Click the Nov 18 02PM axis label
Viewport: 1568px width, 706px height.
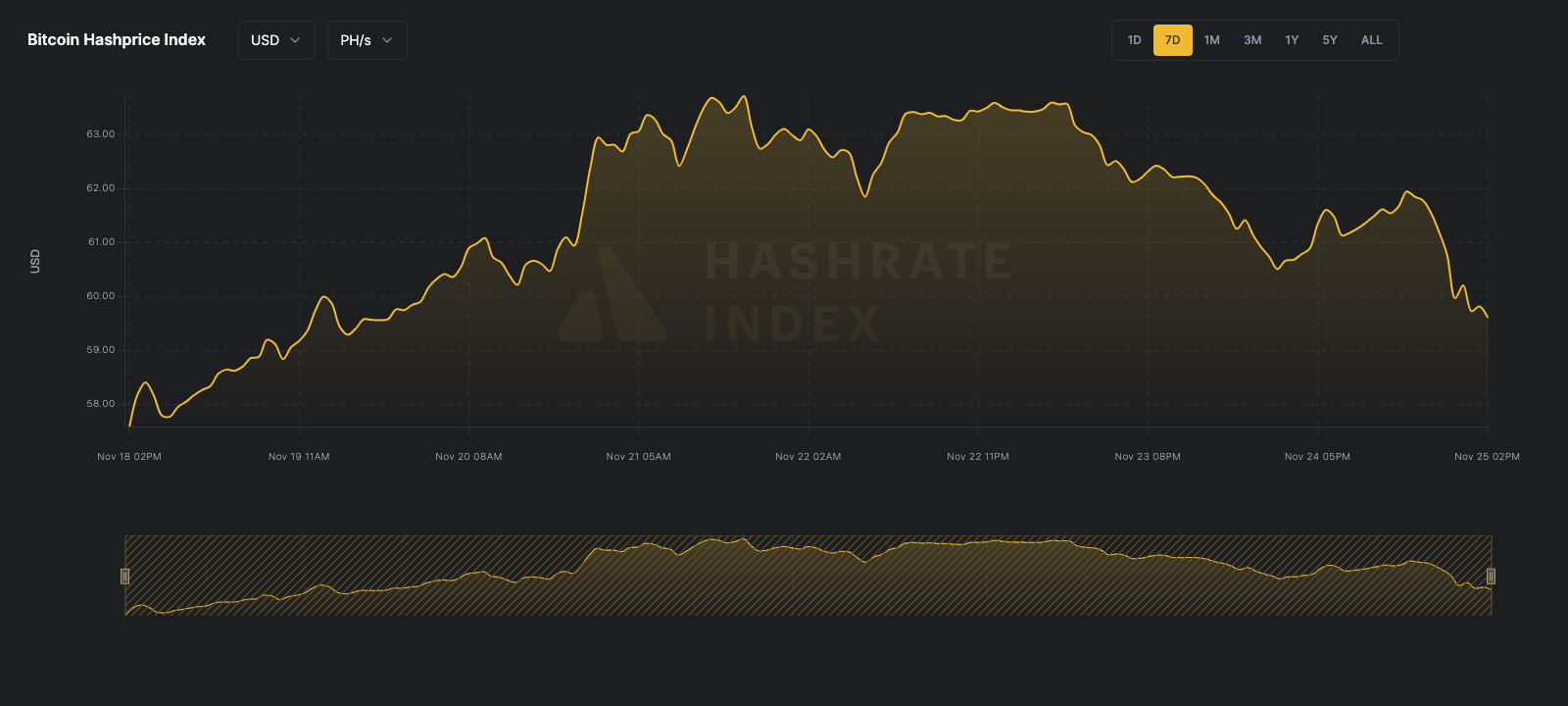129,457
